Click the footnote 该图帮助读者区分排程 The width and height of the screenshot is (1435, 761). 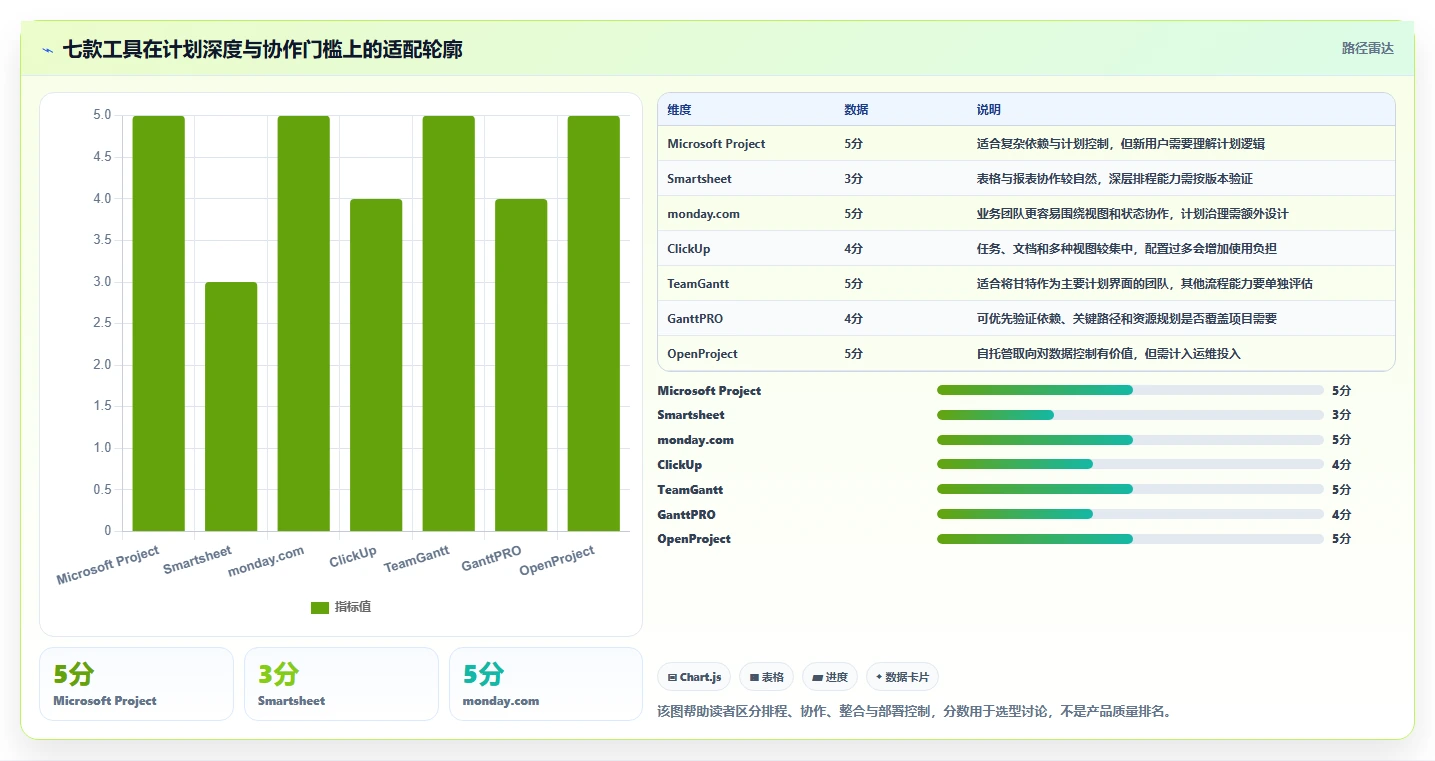(x=913, y=712)
